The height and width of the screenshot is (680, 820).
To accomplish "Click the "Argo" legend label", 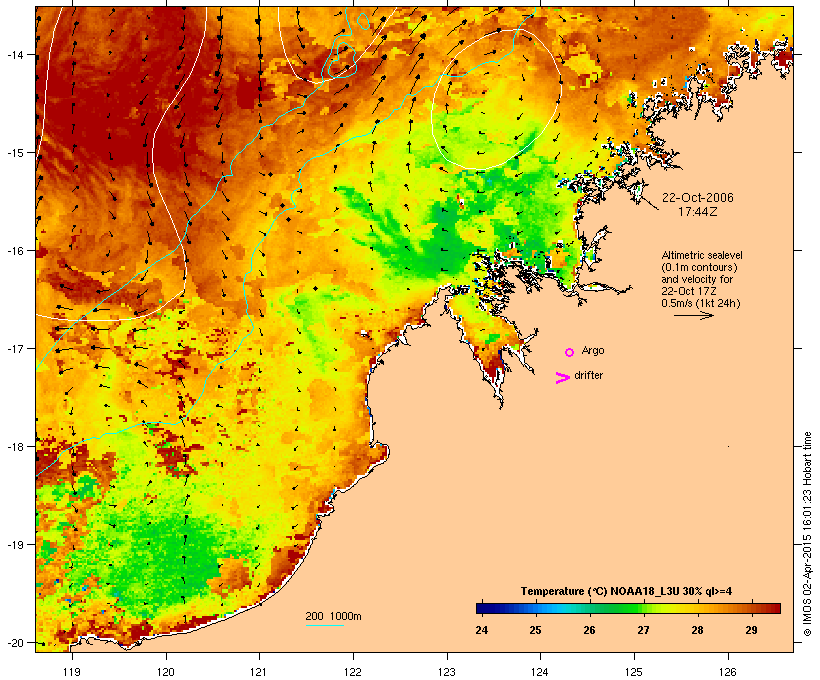I will (x=593, y=350).
